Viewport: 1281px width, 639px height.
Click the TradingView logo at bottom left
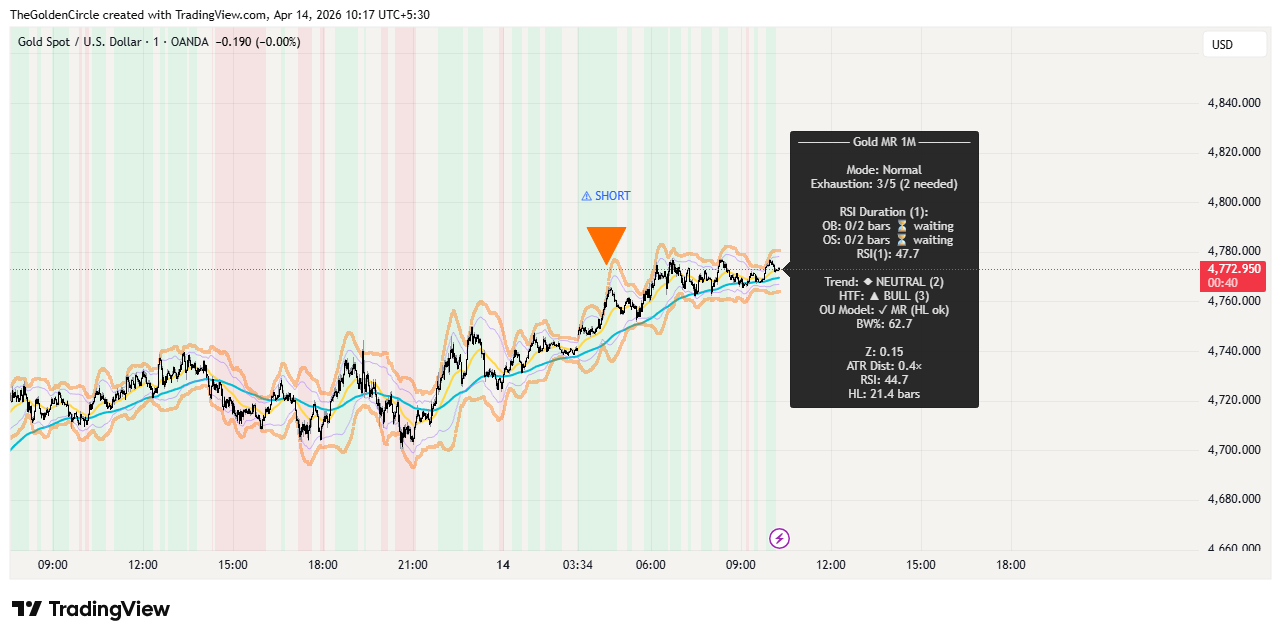88,608
